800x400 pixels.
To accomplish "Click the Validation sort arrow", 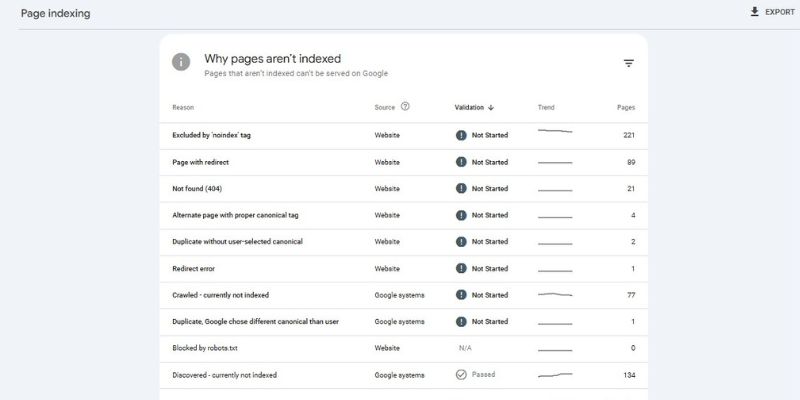I will click(491, 107).
